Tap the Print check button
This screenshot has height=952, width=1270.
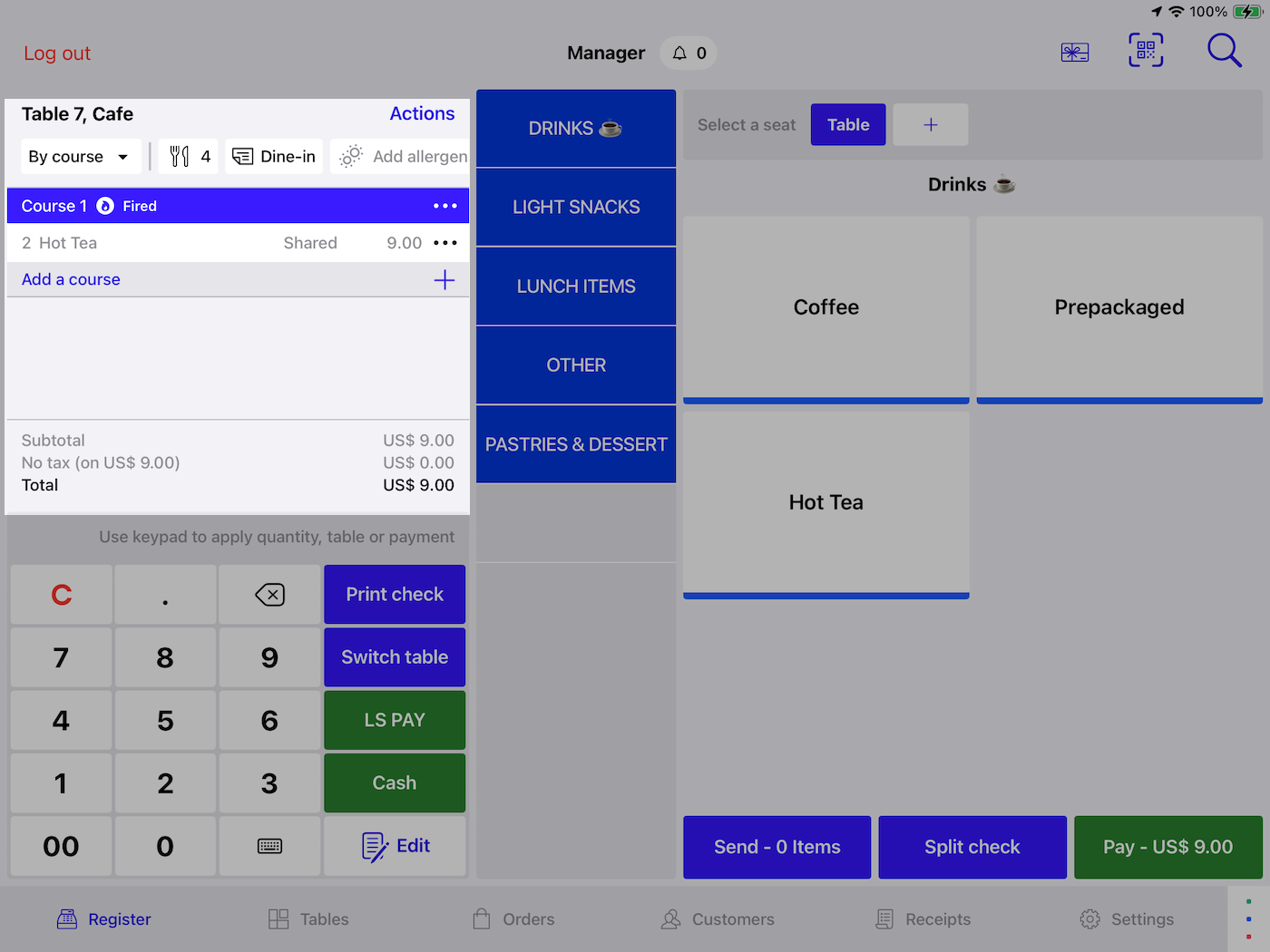point(394,594)
